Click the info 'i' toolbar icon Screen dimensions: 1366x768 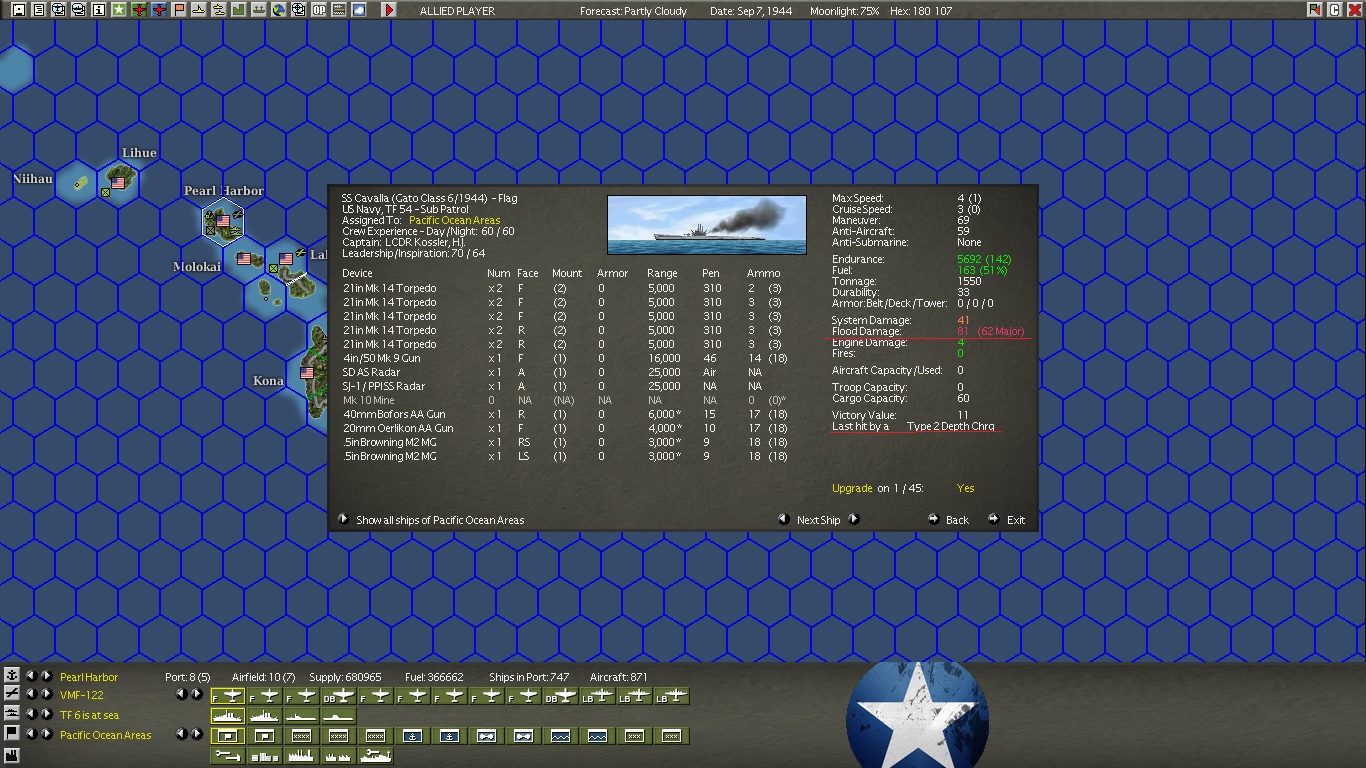click(x=98, y=10)
